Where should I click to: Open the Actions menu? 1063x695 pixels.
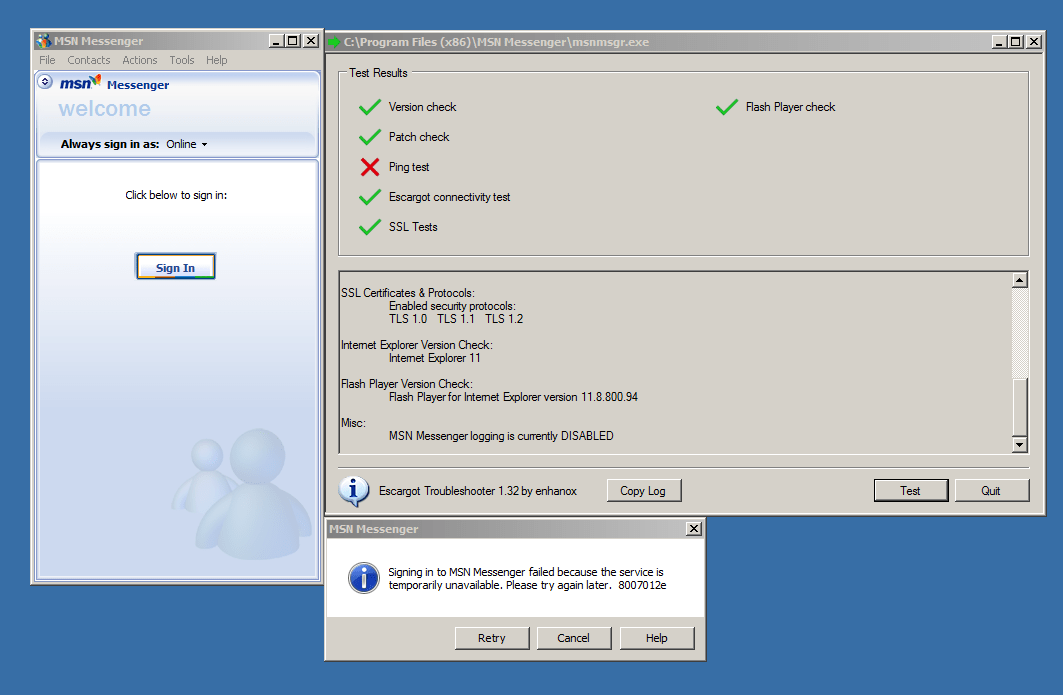point(140,60)
